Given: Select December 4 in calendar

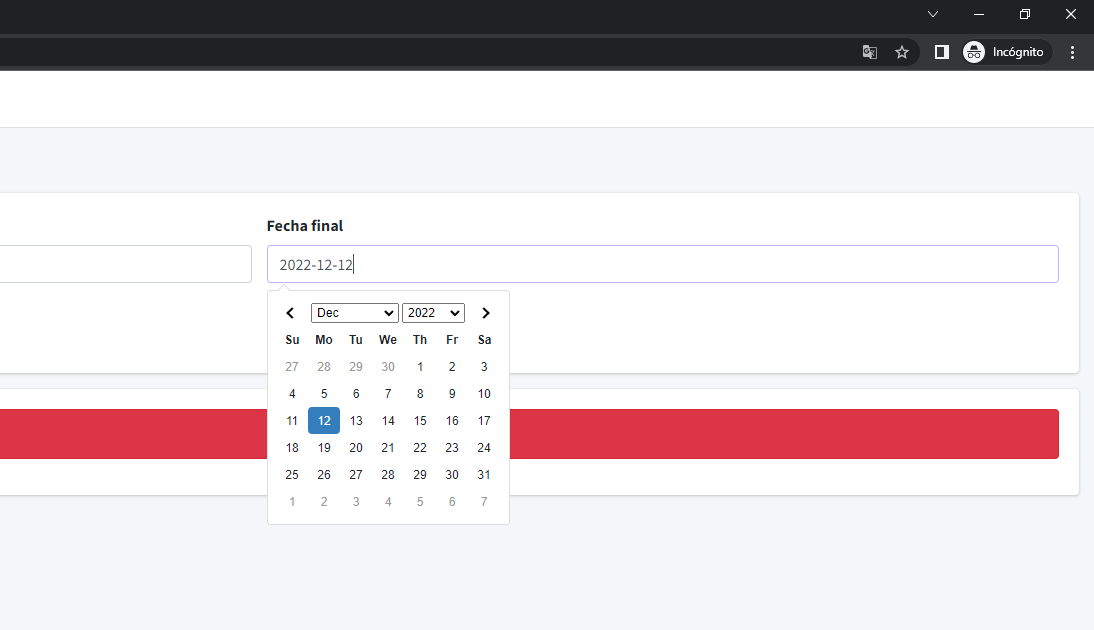Looking at the screenshot, I should click(292, 394).
